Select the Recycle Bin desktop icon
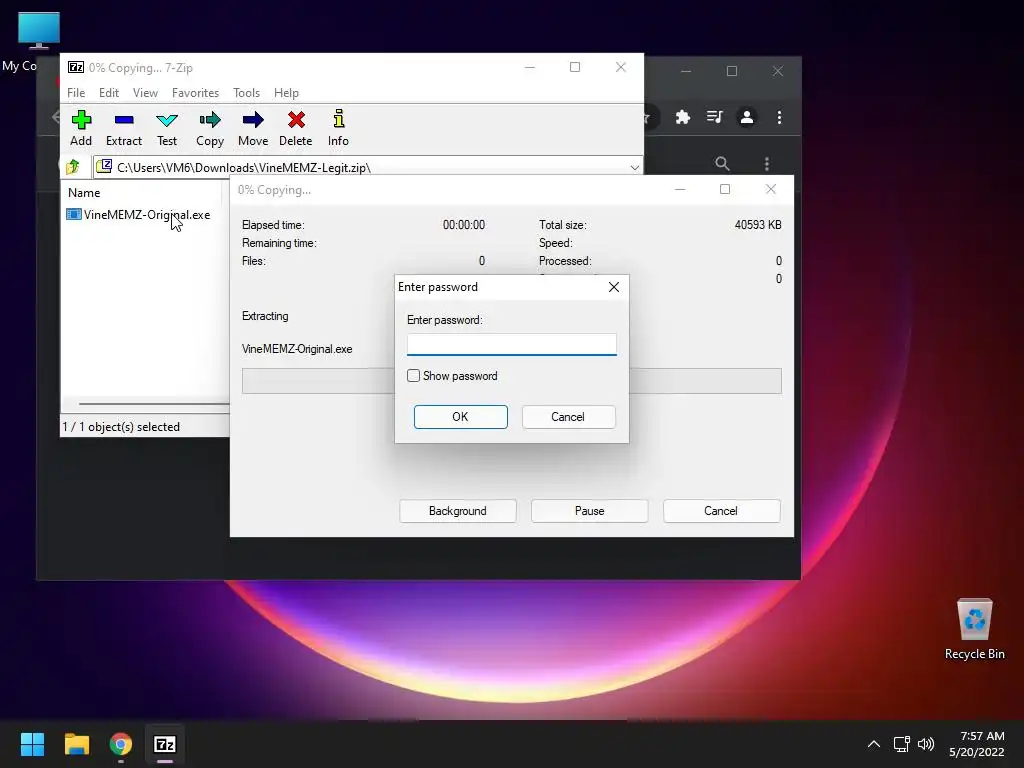 pyautogui.click(x=974, y=629)
